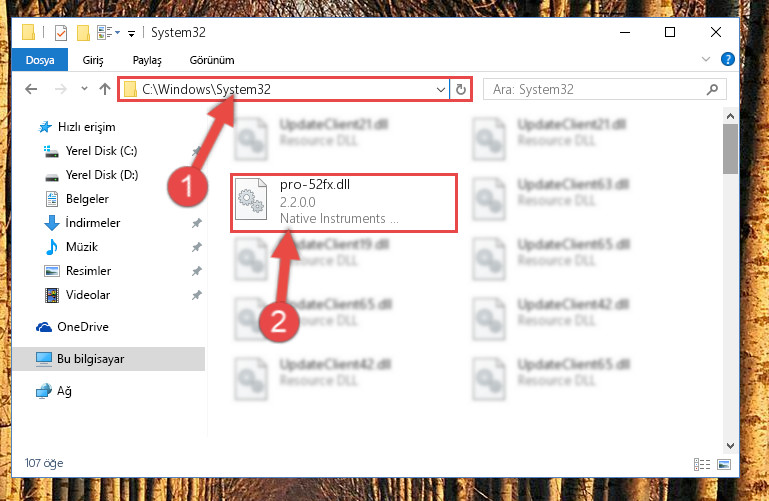The height and width of the screenshot is (501, 769).
Task: Select the pro-52fx.dll file
Action: point(343,202)
